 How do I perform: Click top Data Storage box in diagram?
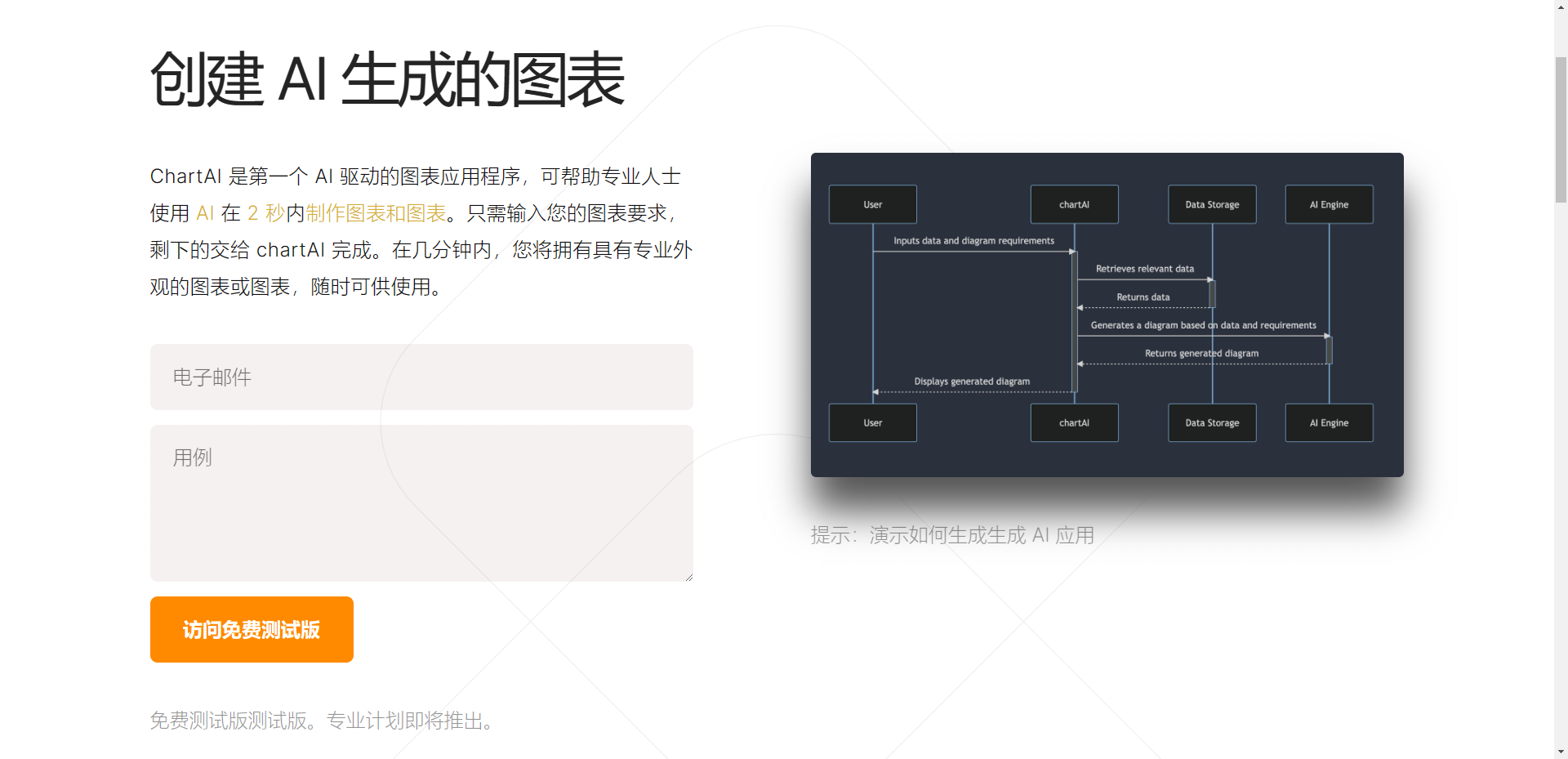1212,204
